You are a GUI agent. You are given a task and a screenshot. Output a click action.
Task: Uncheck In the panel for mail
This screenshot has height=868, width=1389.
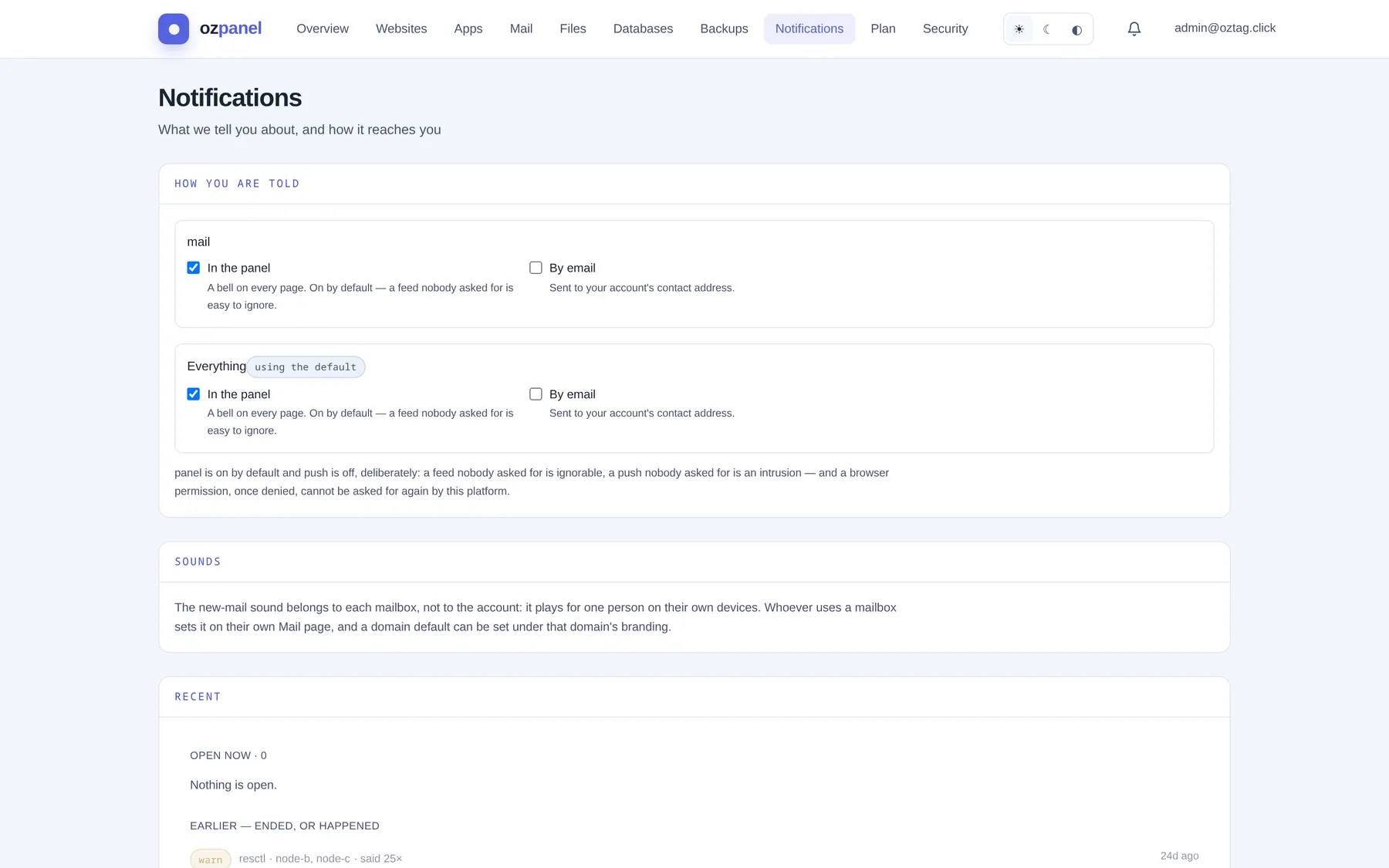(x=193, y=268)
